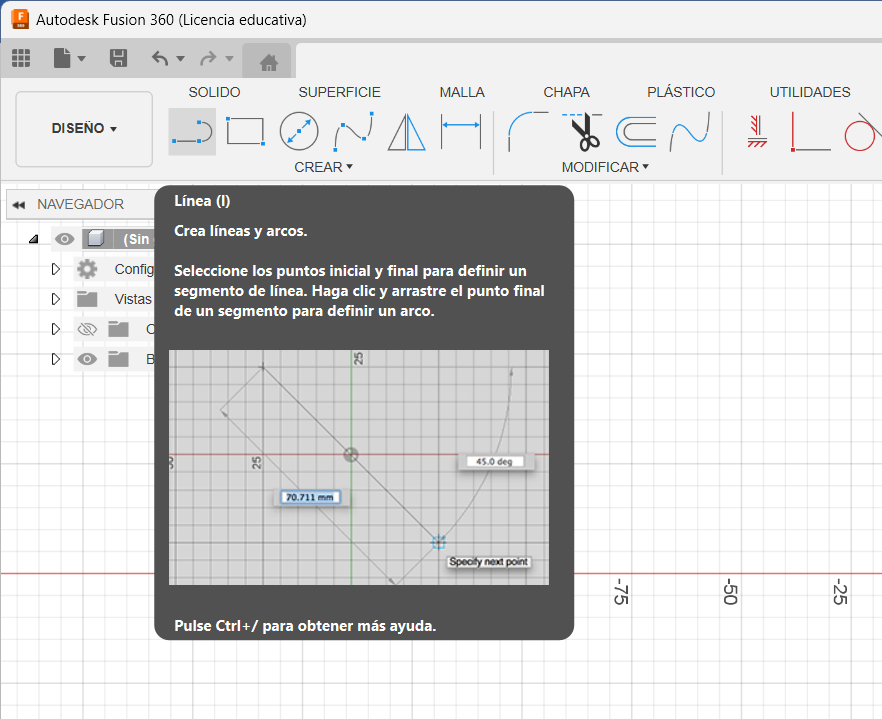This screenshot has width=882, height=719.
Task: Select the root component cube icon
Action: [x=96, y=239]
